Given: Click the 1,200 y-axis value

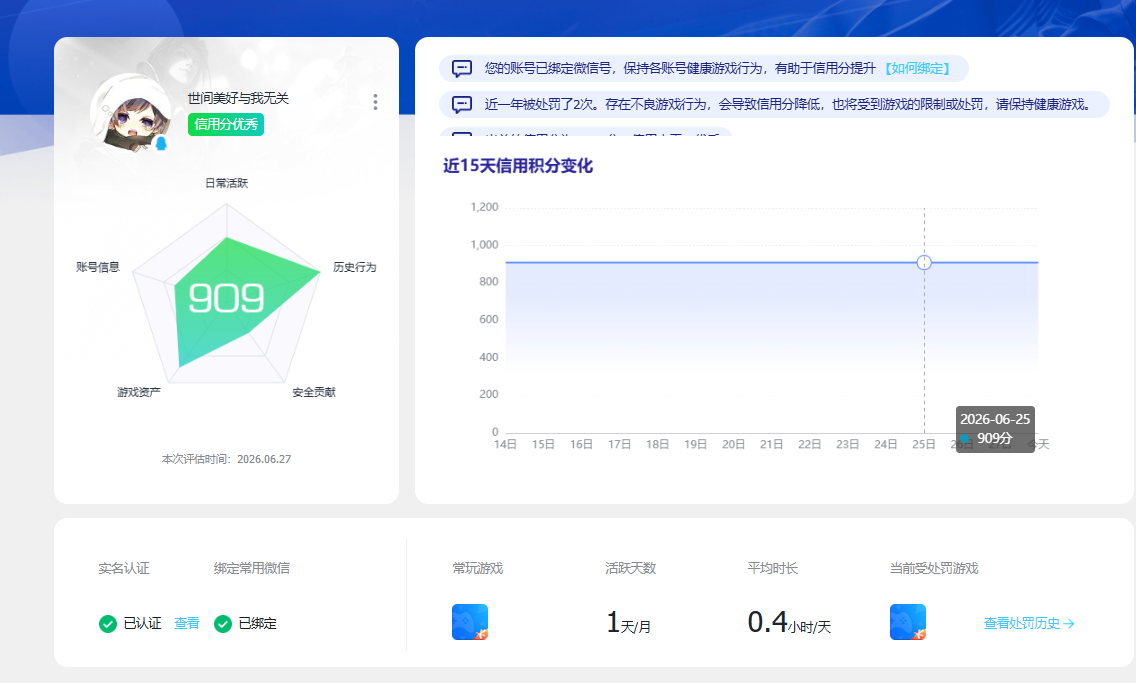Looking at the screenshot, I should pyautogui.click(x=485, y=207).
